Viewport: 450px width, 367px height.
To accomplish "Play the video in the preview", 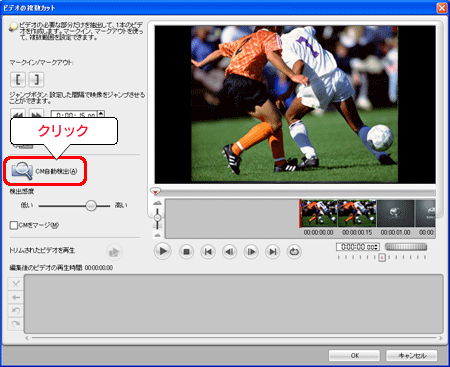I will click(x=163, y=251).
